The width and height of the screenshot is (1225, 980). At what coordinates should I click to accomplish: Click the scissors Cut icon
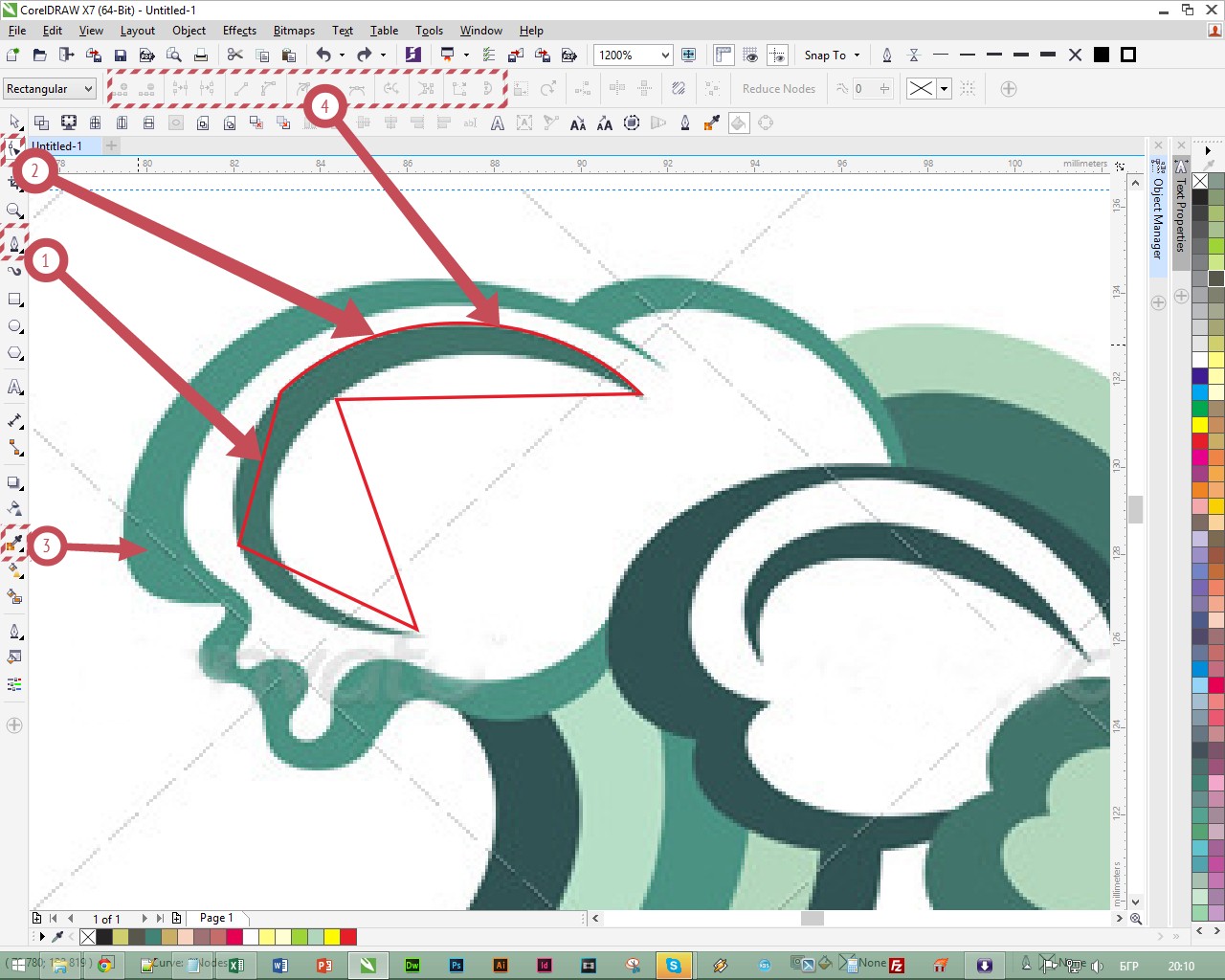[235, 55]
